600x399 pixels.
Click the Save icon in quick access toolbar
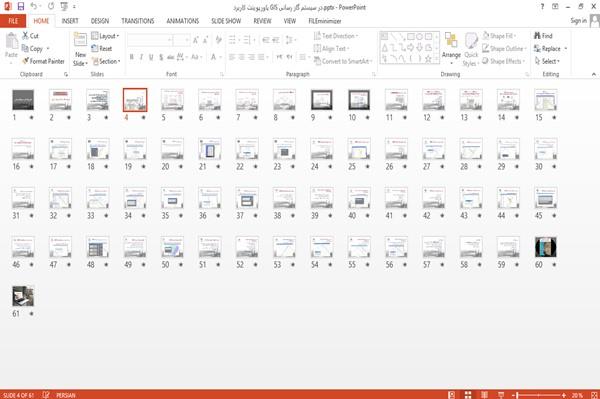point(21,6)
